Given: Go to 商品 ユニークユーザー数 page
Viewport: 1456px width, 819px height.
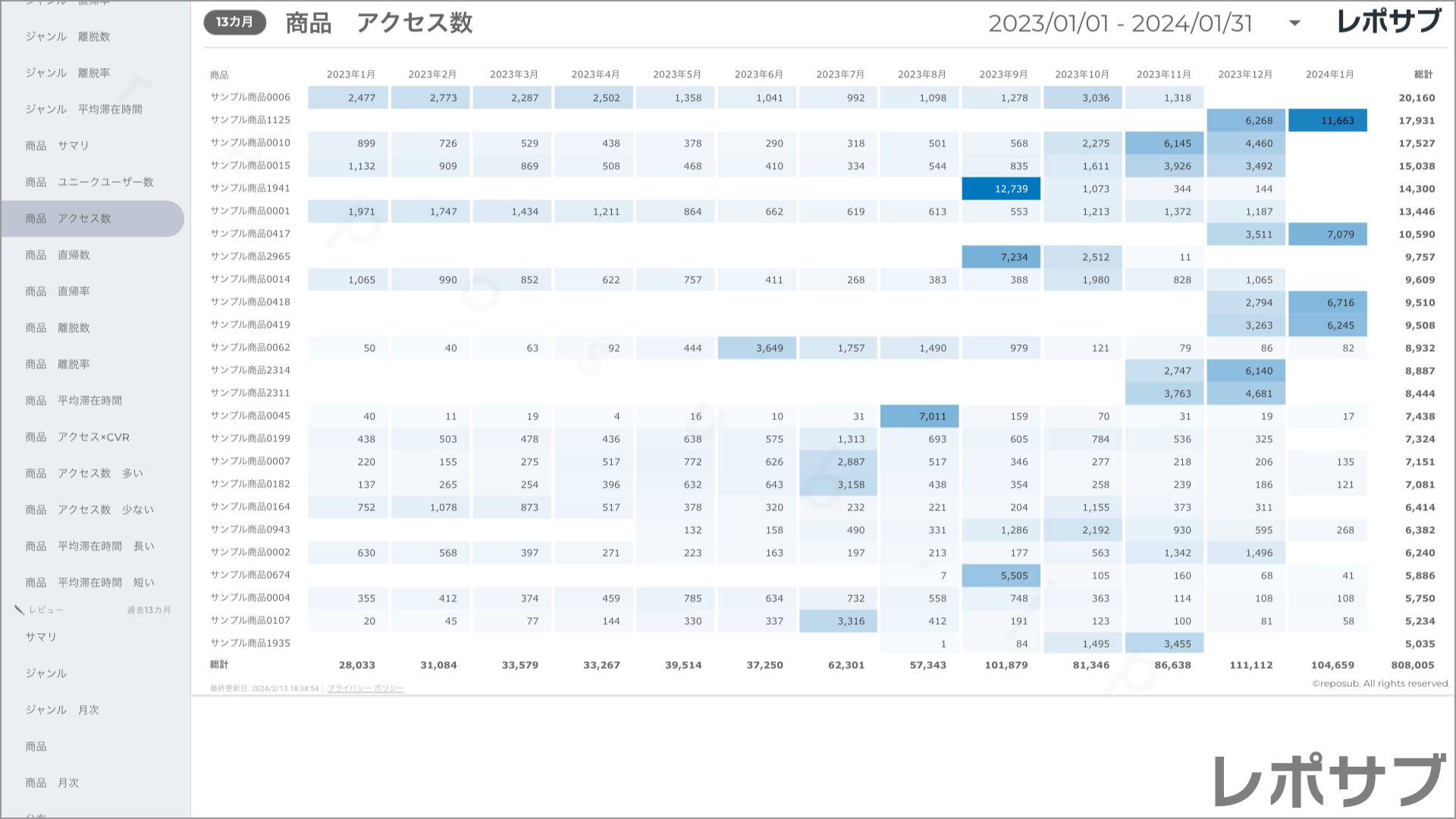Looking at the screenshot, I should (89, 182).
